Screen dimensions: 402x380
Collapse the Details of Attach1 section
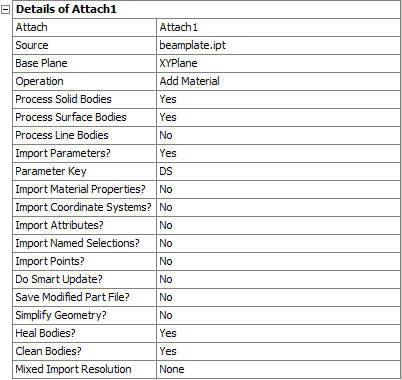(x=5, y=10)
